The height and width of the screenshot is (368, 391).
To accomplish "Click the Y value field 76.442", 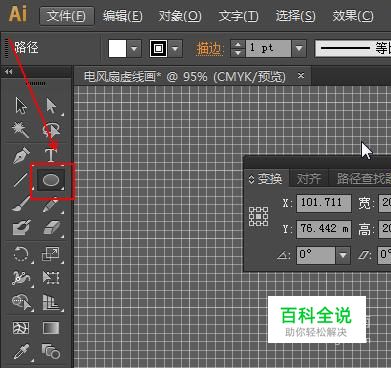I will [324, 229].
